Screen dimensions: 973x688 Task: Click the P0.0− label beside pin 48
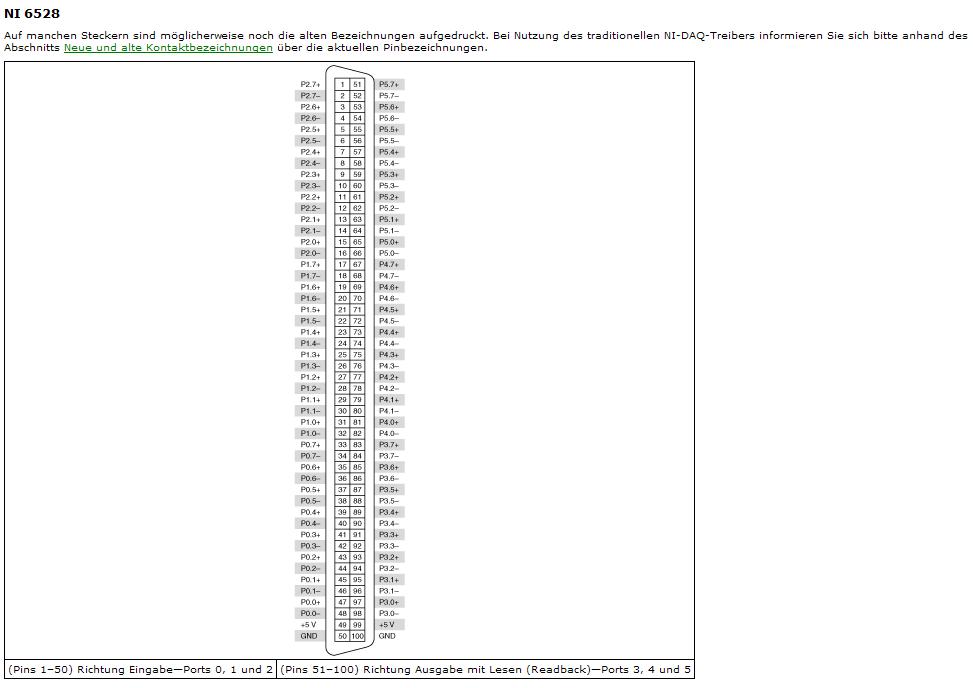click(310, 614)
